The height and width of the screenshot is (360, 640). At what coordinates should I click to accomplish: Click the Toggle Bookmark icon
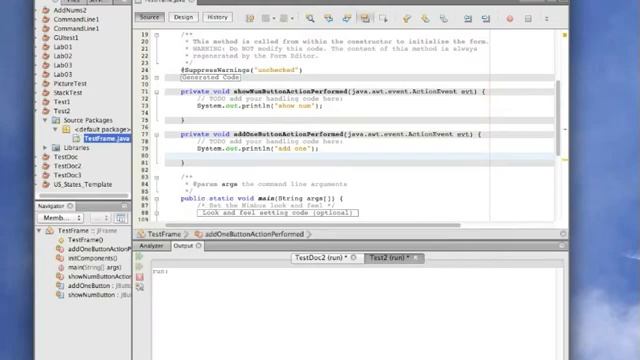click(444, 18)
